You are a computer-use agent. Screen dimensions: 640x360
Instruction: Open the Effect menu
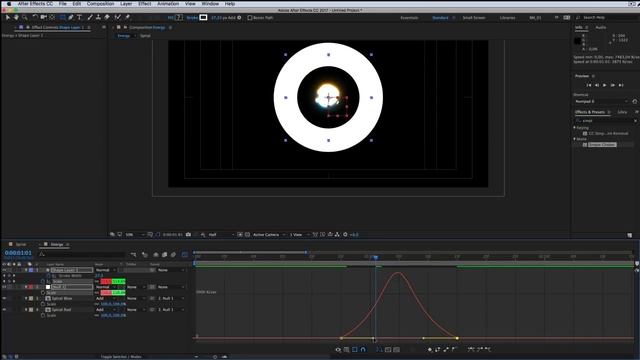(144, 4)
